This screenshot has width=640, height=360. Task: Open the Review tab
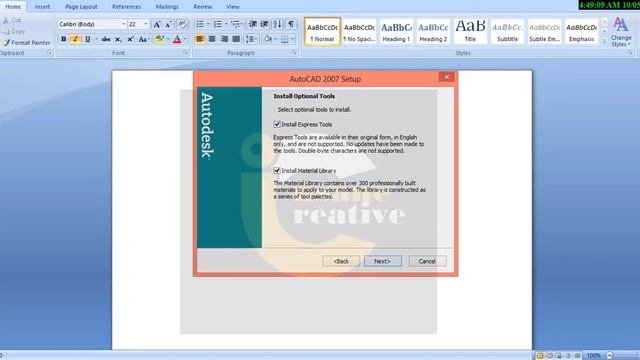click(x=202, y=7)
